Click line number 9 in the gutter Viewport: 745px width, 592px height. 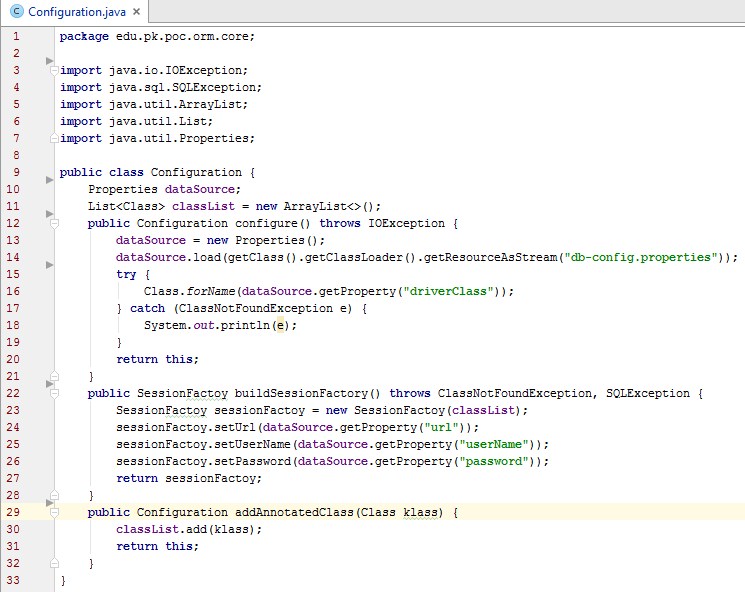(x=16, y=172)
